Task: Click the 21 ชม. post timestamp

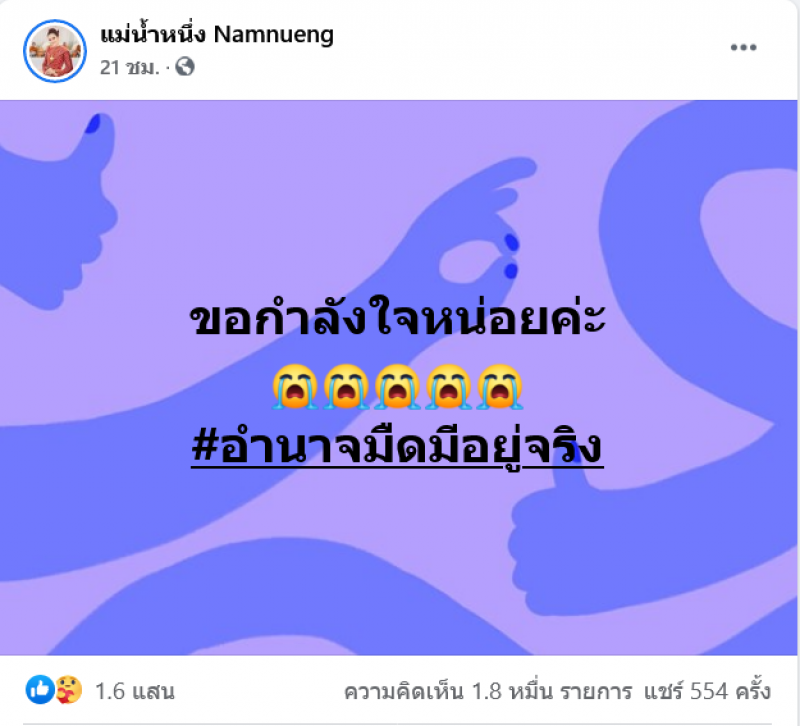Action: pos(130,67)
